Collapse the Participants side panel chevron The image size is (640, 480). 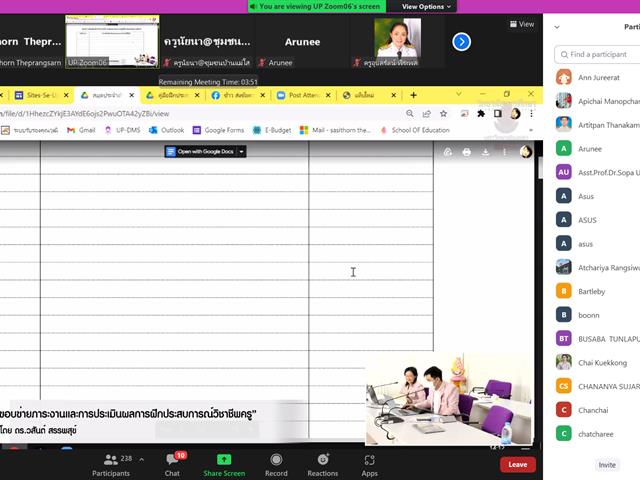click(557, 27)
